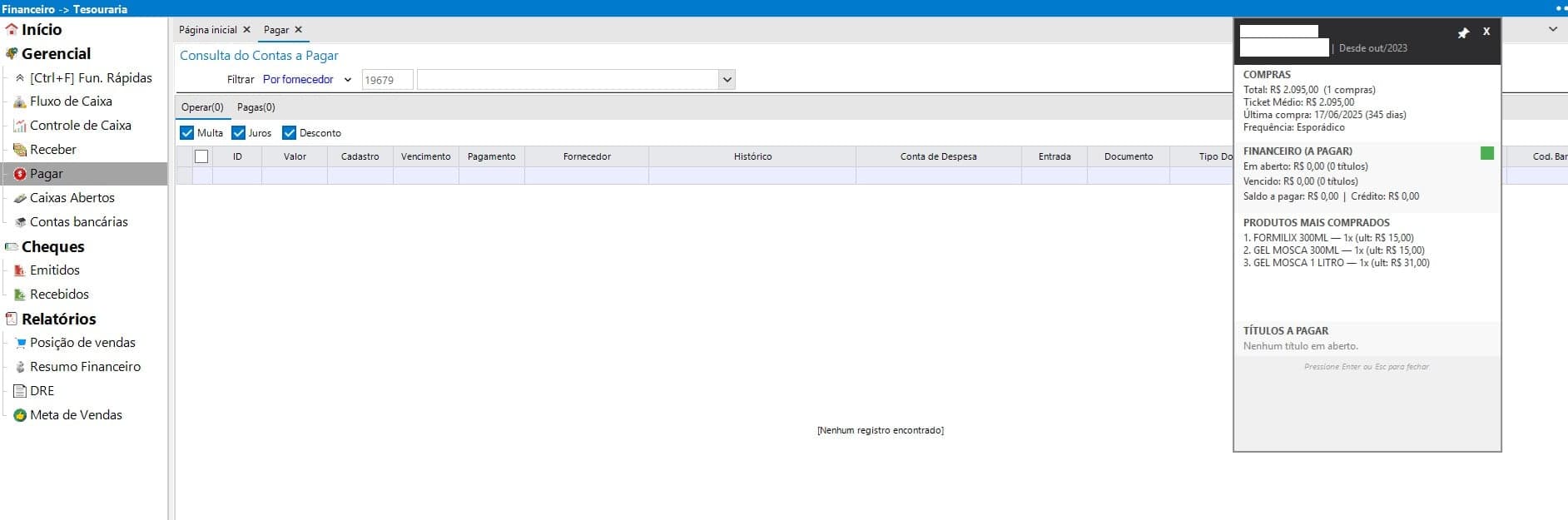Viewport: 1568px width, 520px height.
Task: Click the Recebidos cheque icon
Action: (x=20, y=295)
